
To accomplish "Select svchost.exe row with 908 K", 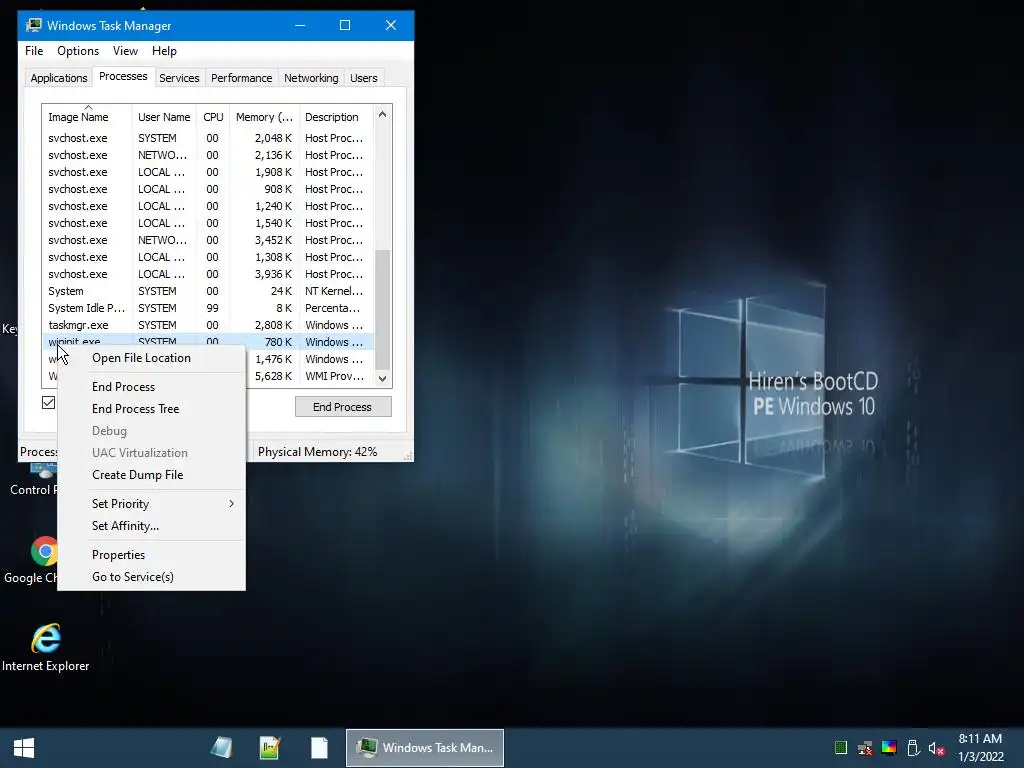I will pyautogui.click(x=208, y=189).
